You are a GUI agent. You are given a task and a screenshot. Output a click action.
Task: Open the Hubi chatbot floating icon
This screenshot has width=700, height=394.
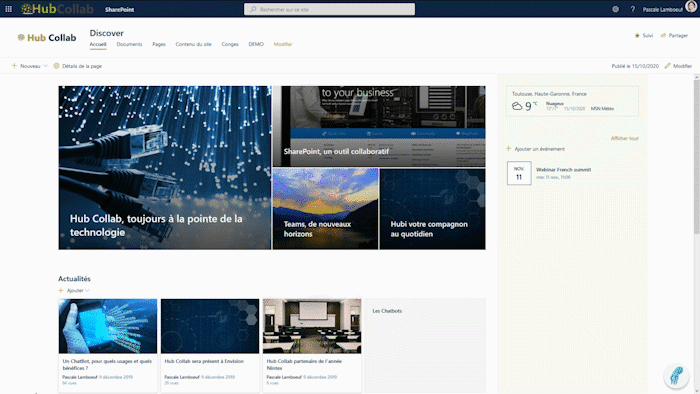click(676, 376)
